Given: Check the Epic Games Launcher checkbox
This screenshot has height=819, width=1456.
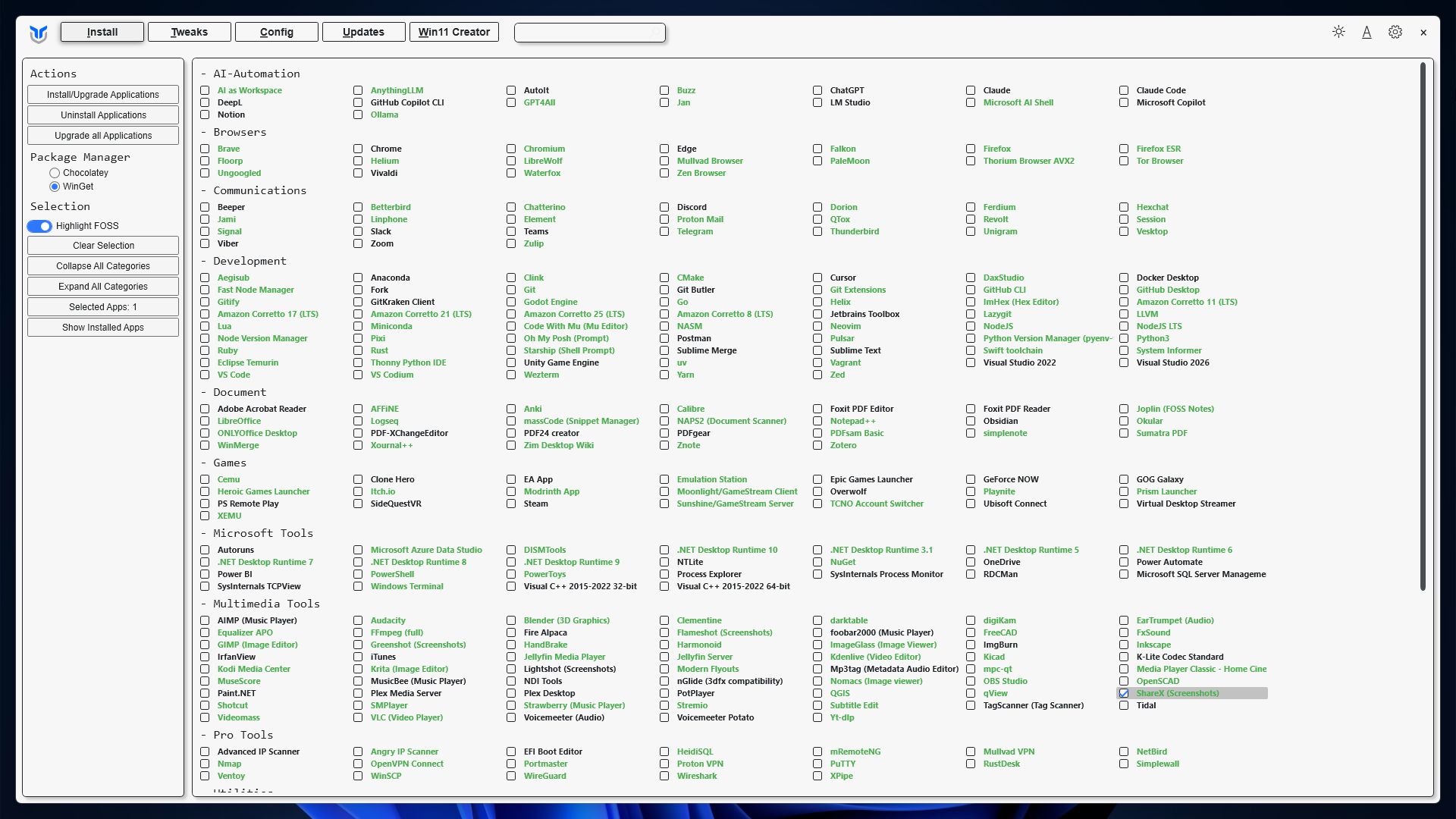Looking at the screenshot, I should pos(817,479).
